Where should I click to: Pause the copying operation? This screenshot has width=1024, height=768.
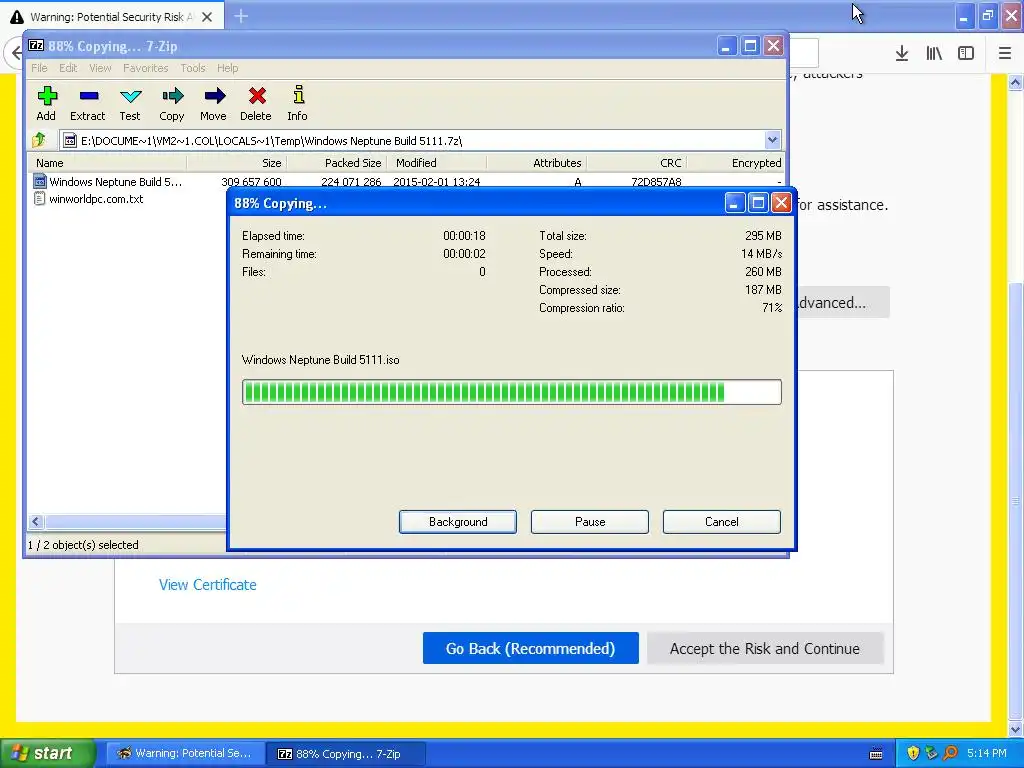pyautogui.click(x=590, y=522)
